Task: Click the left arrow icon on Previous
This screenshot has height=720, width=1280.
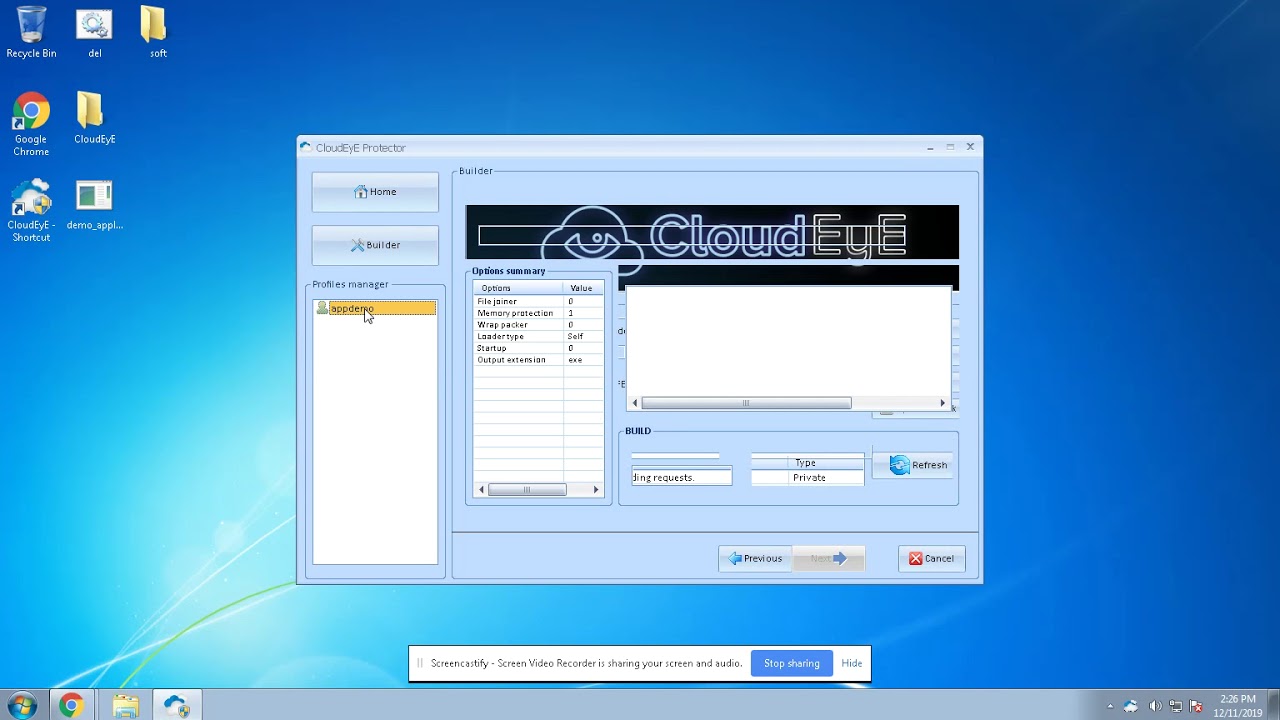Action: point(735,559)
